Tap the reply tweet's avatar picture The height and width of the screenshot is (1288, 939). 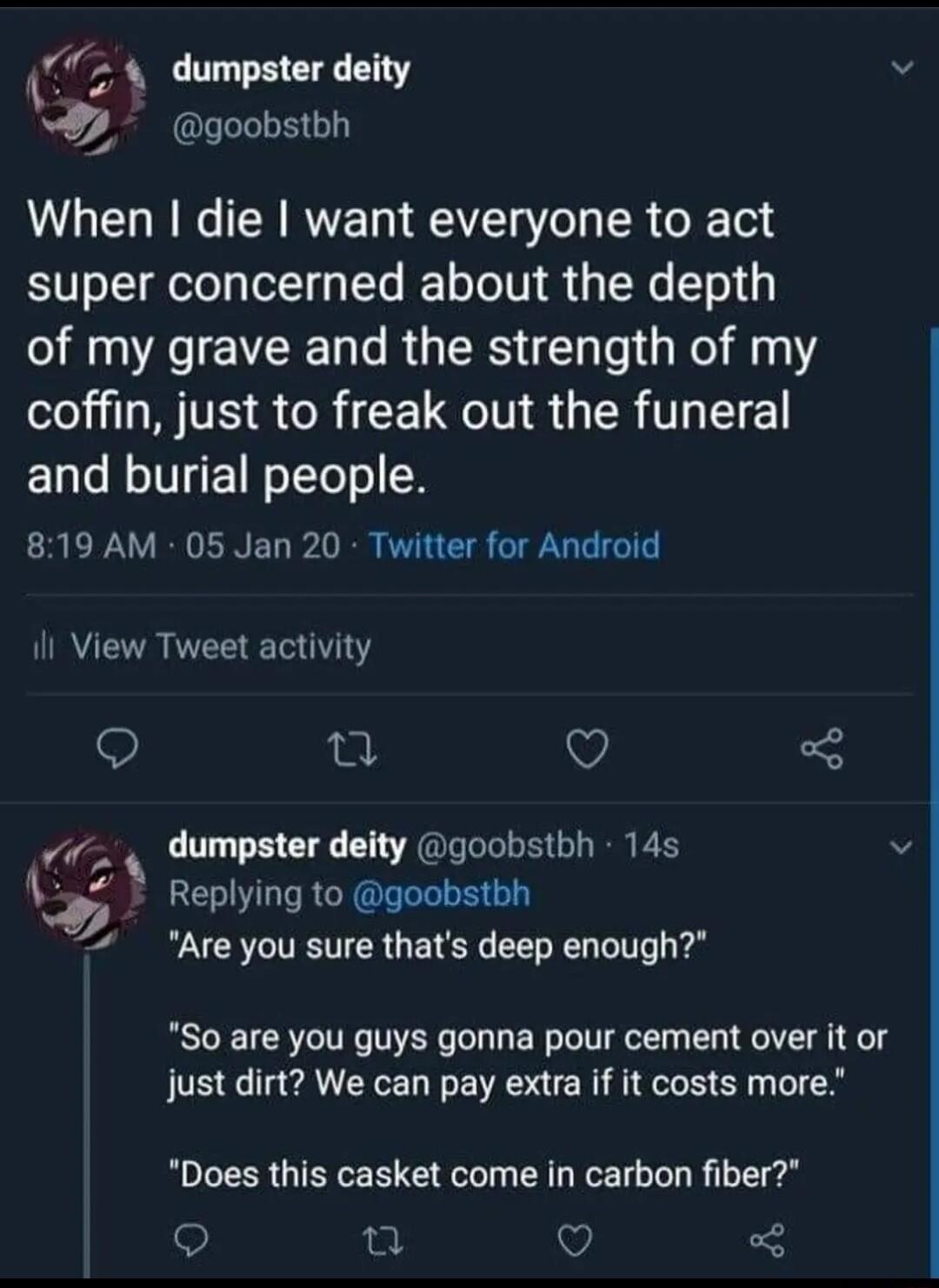83,889
